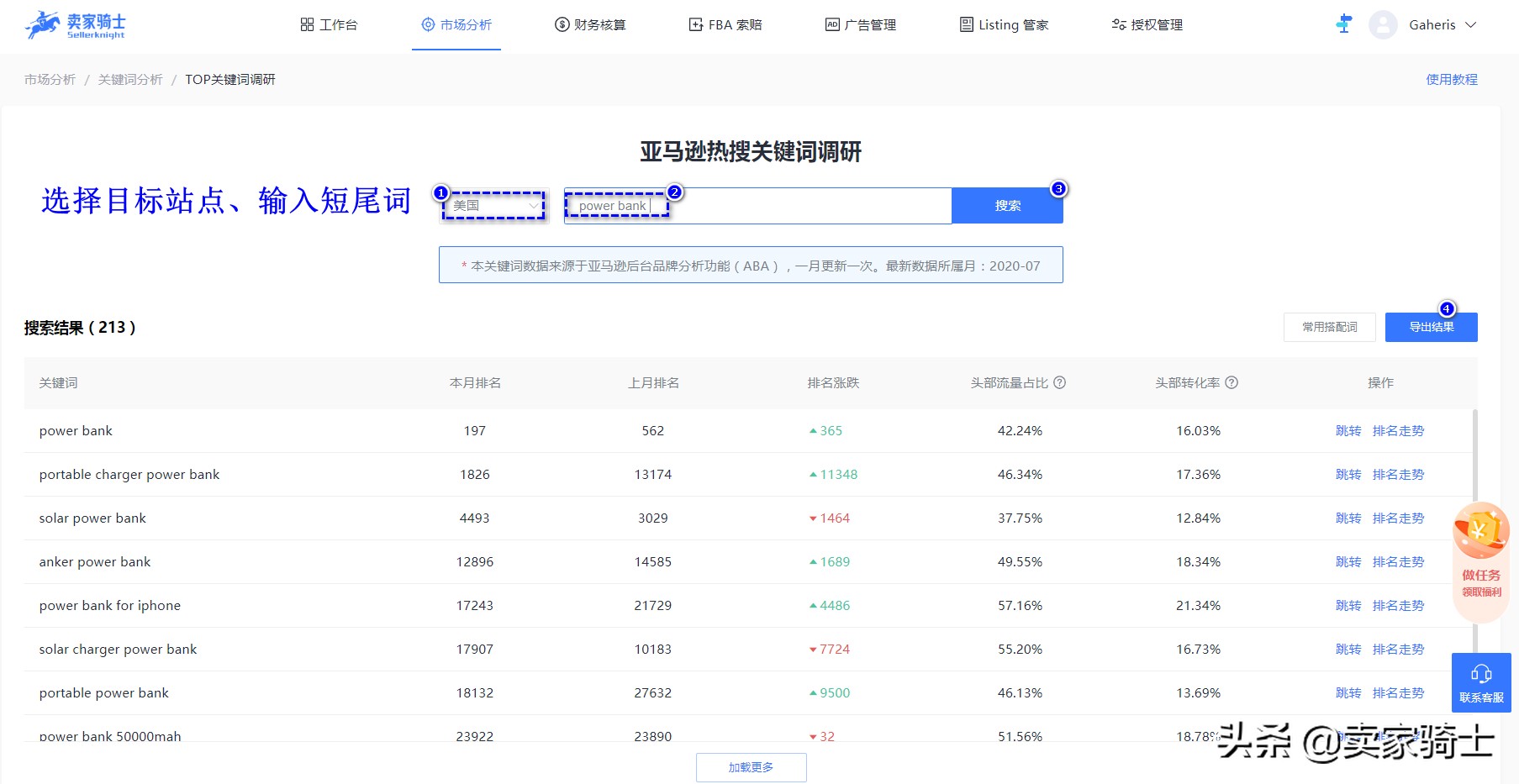
Task: Show tooltip for 头部流量占比 question mark
Action: pos(1060,382)
